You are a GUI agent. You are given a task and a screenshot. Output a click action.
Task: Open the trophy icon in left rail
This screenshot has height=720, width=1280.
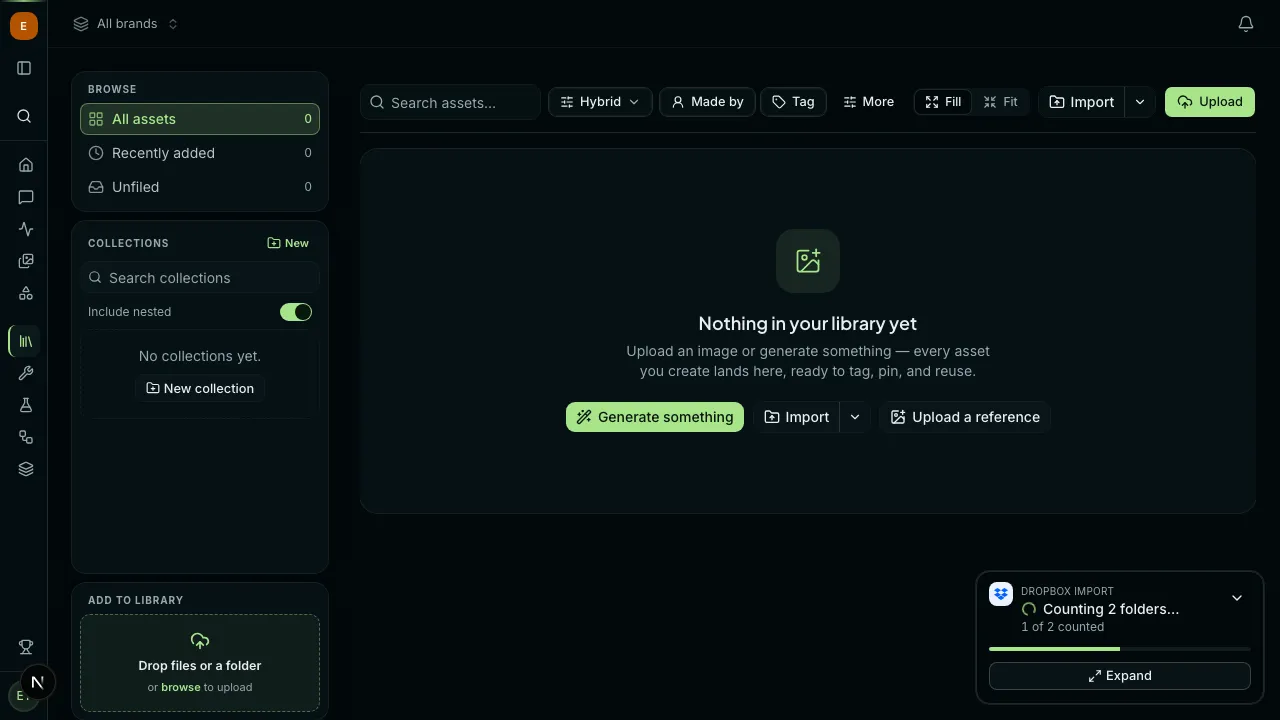26,648
